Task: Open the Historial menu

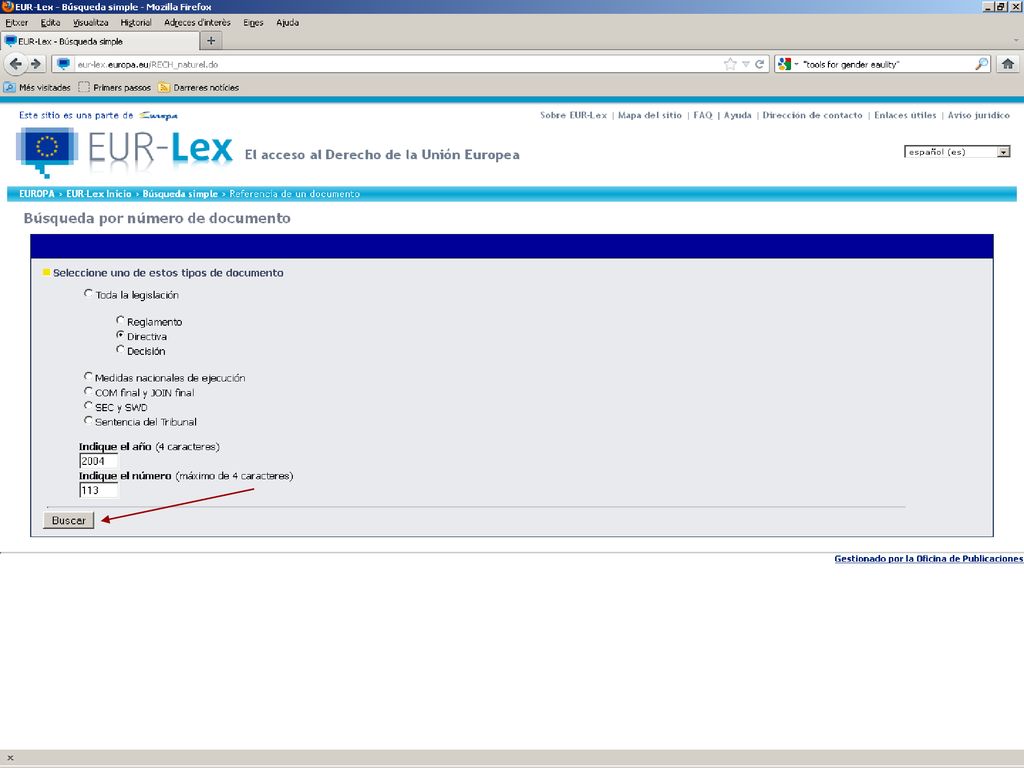Action: pos(136,22)
